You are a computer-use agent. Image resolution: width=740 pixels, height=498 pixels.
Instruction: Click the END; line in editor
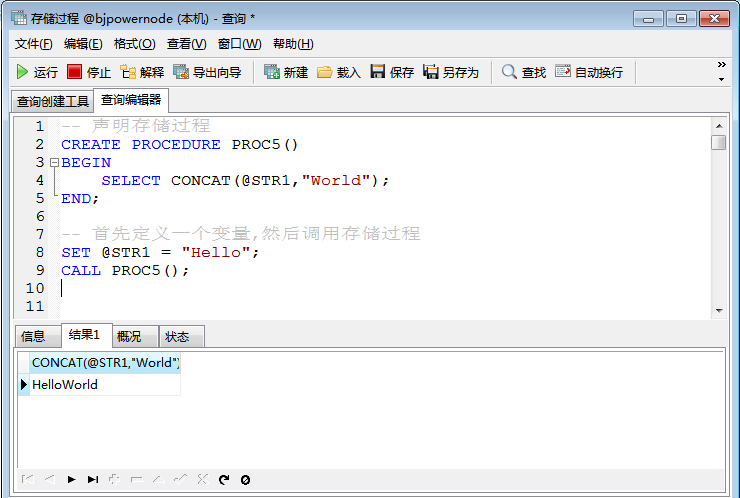click(x=80, y=199)
